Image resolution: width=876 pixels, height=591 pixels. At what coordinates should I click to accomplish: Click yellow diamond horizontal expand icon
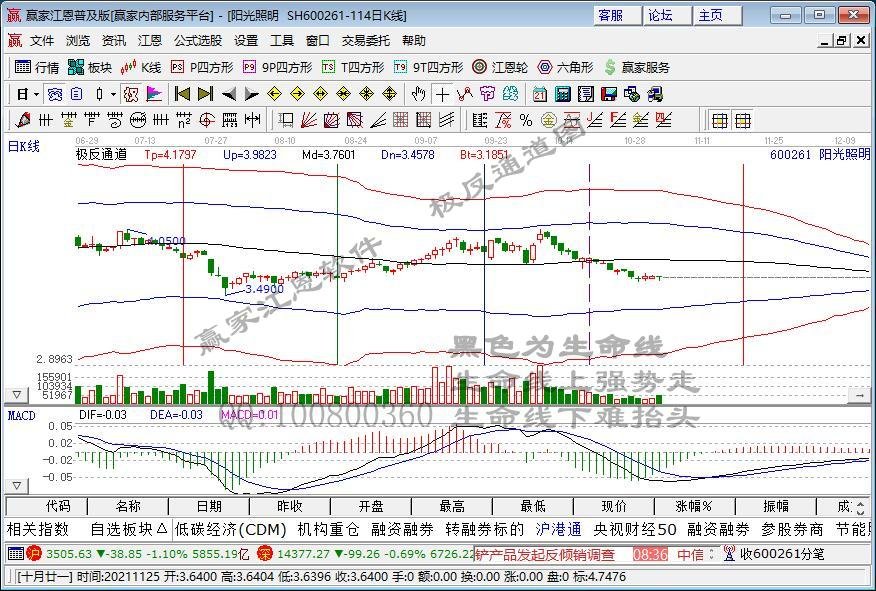(320, 94)
